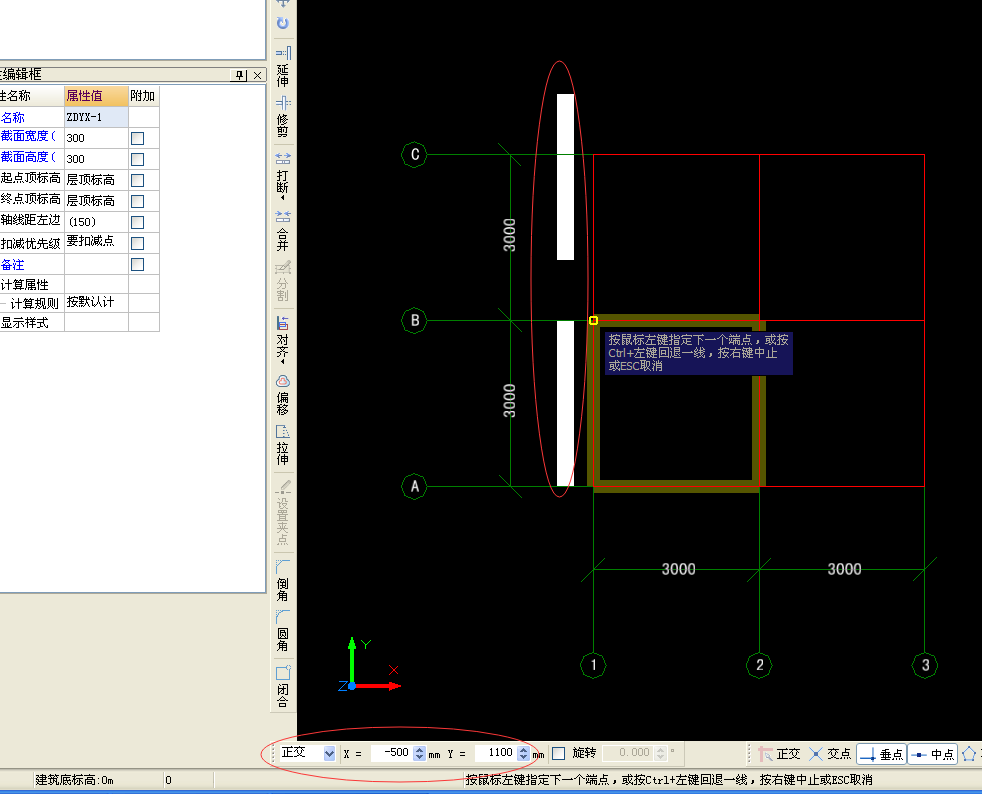
Task: Check the 扣减优先级 附加 checkbox
Action: pos(138,243)
